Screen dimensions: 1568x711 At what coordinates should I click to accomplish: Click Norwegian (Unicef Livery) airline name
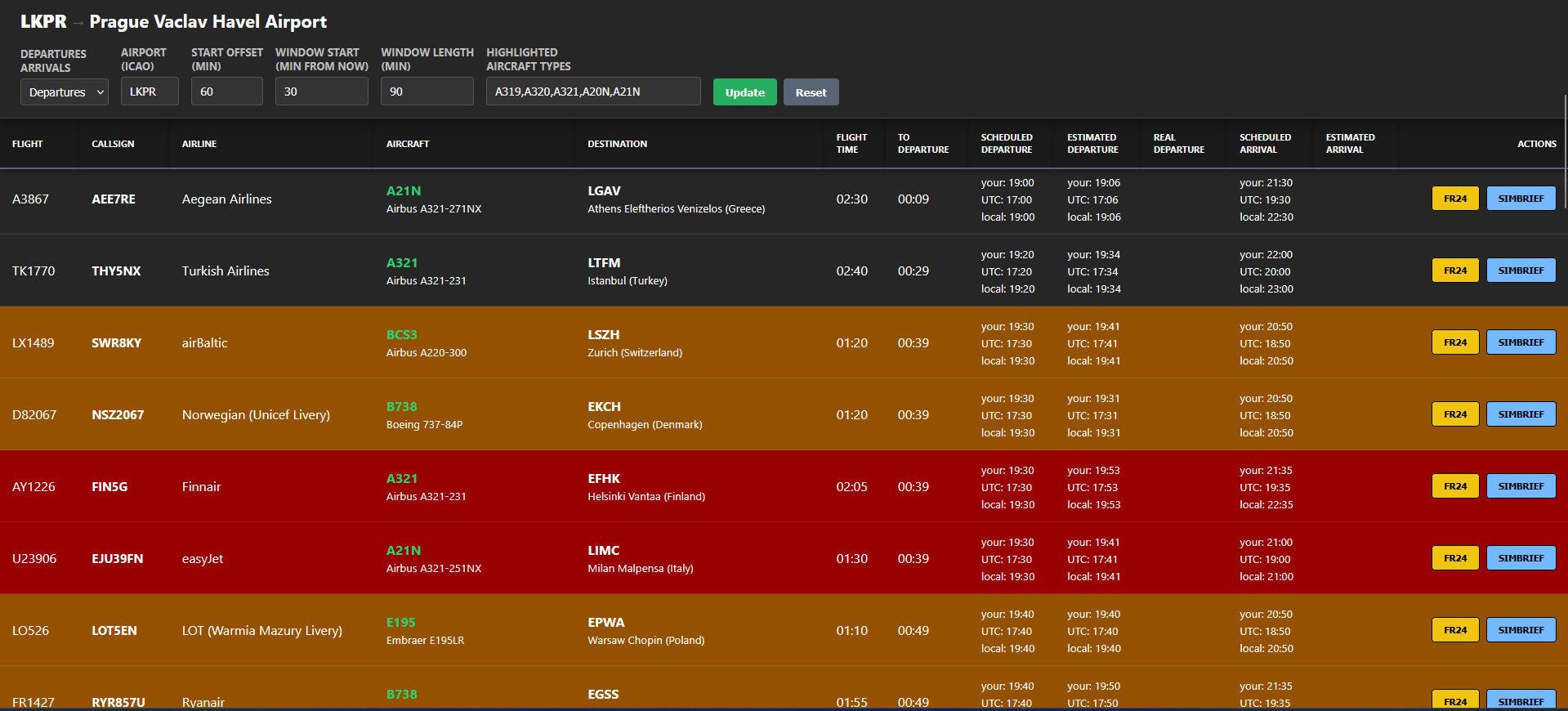[x=256, y=414]
